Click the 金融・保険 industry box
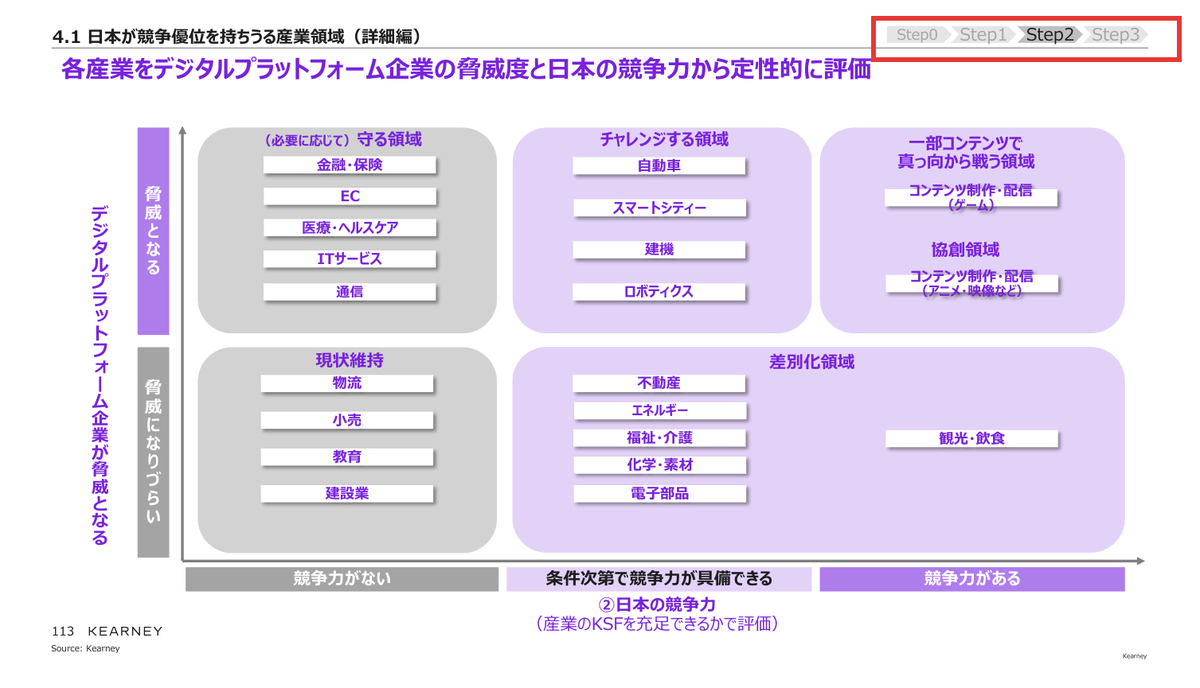This screenshot has width=1200, height=688. click(x=350, y=166)
